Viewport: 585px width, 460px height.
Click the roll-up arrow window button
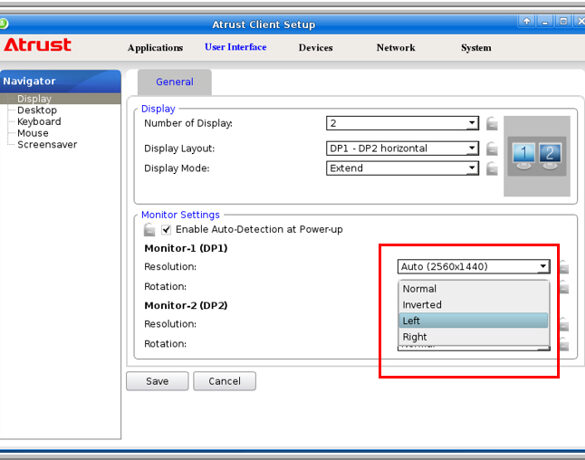[x=526, y=21]
